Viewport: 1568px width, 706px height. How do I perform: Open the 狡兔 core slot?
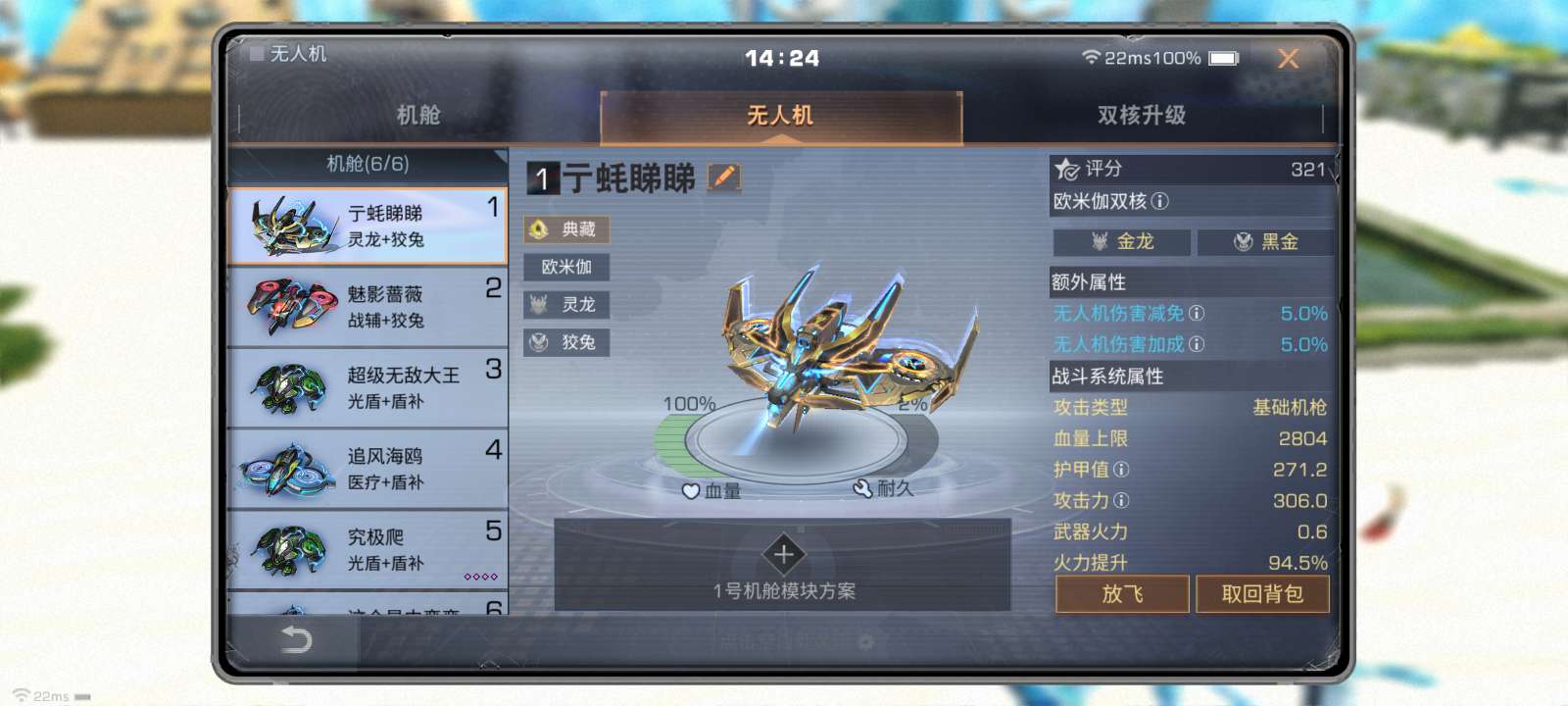point(566,342)
